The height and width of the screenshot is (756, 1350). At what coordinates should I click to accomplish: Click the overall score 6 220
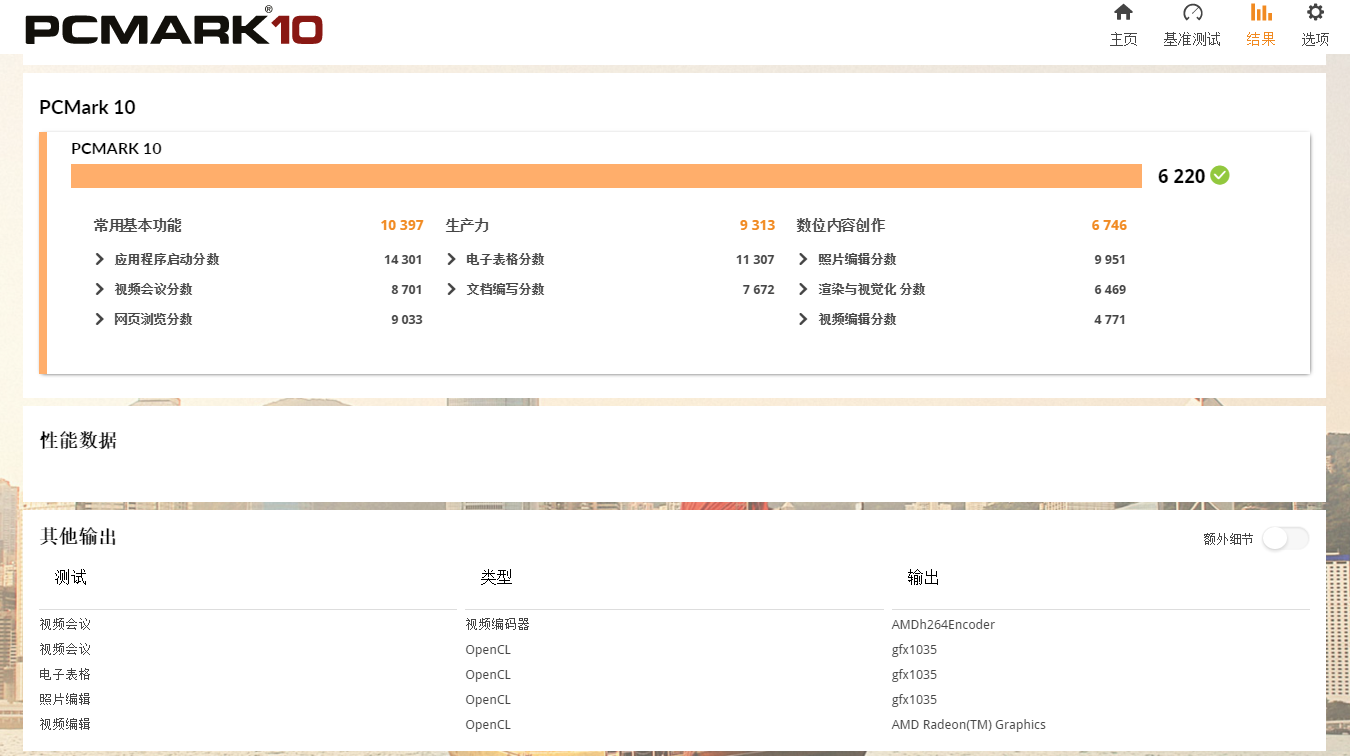click(x=1181, y=176)
